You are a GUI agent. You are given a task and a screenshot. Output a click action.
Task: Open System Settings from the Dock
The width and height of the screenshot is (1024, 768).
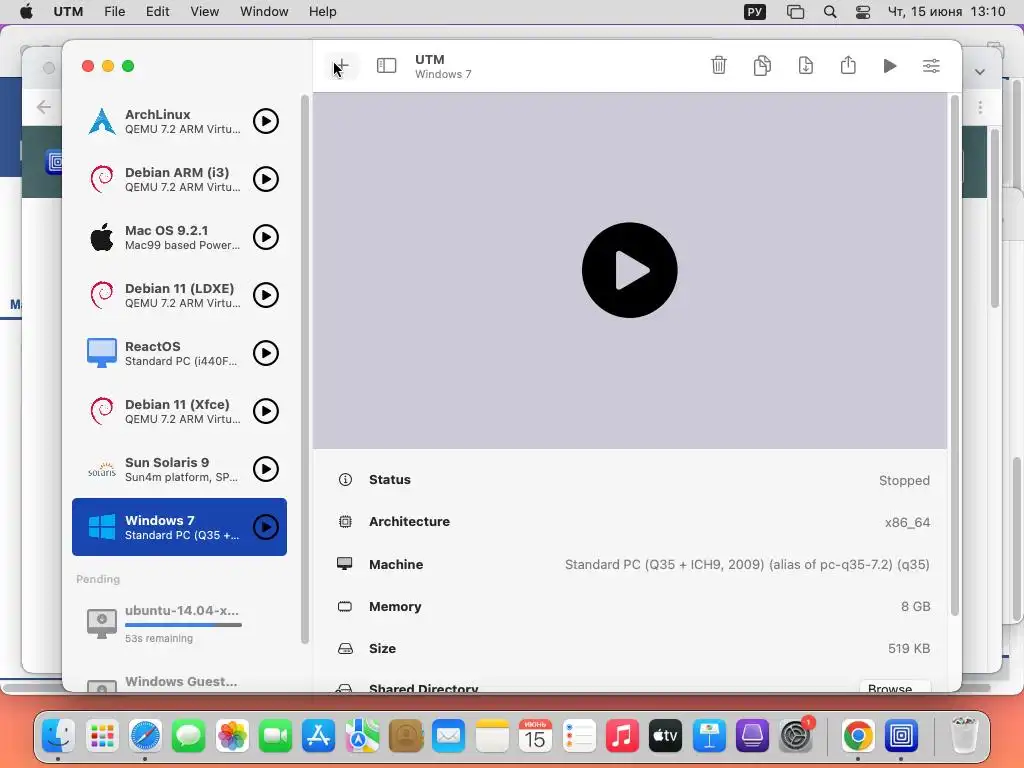point(795,735)
